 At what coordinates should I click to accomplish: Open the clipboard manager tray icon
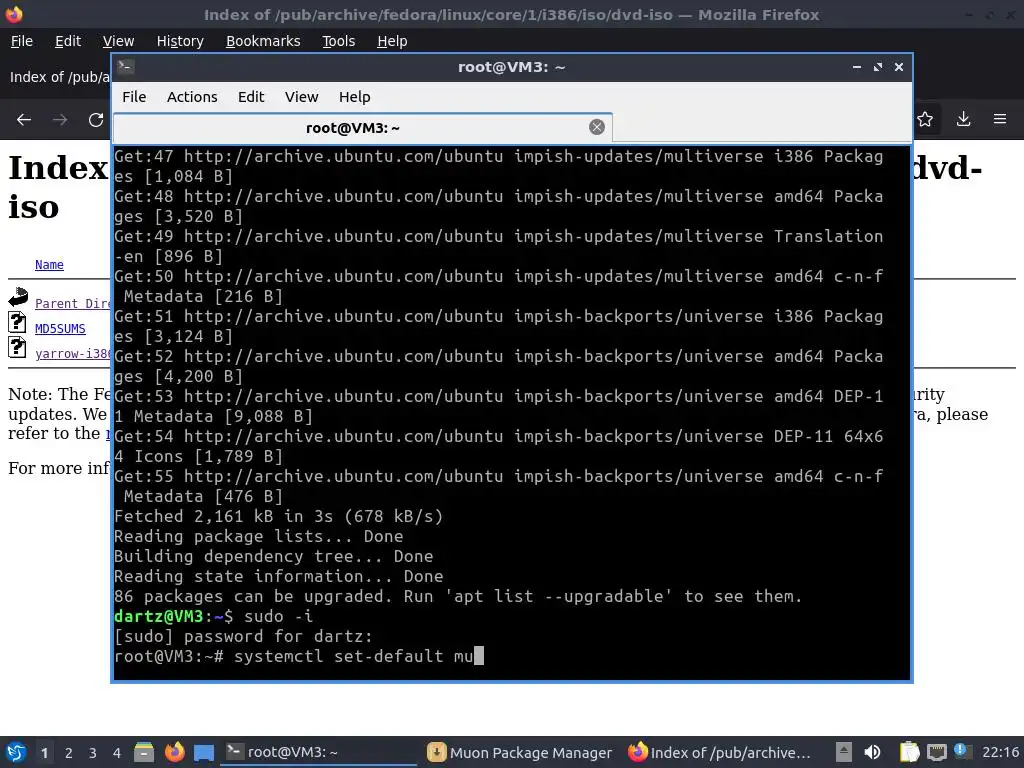pos(908,752)
